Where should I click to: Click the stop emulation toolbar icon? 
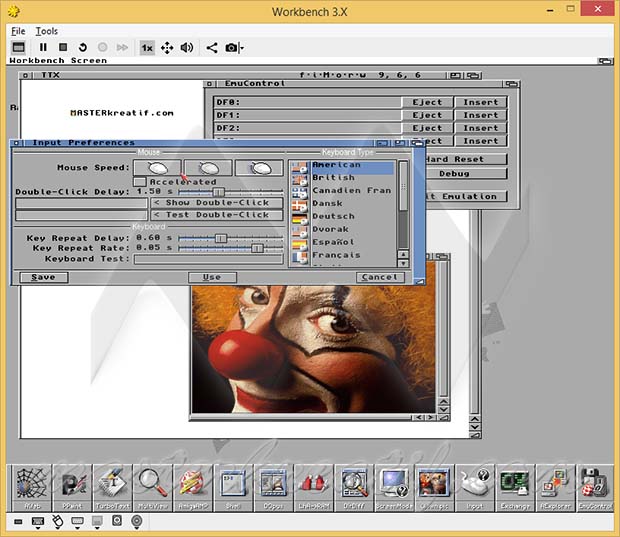(63, 47)
